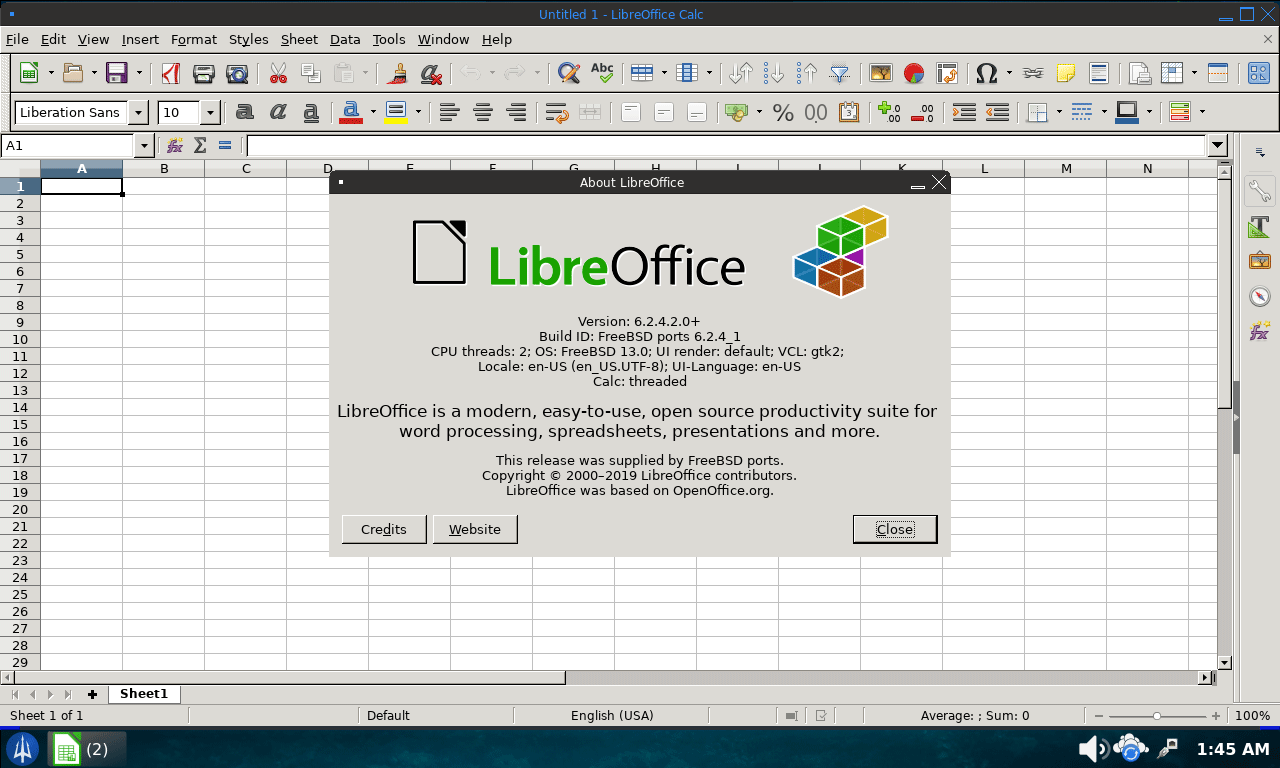Open the Format menu
The width and height of the screenshot is (1280, 768).
(x=193, y=39)
